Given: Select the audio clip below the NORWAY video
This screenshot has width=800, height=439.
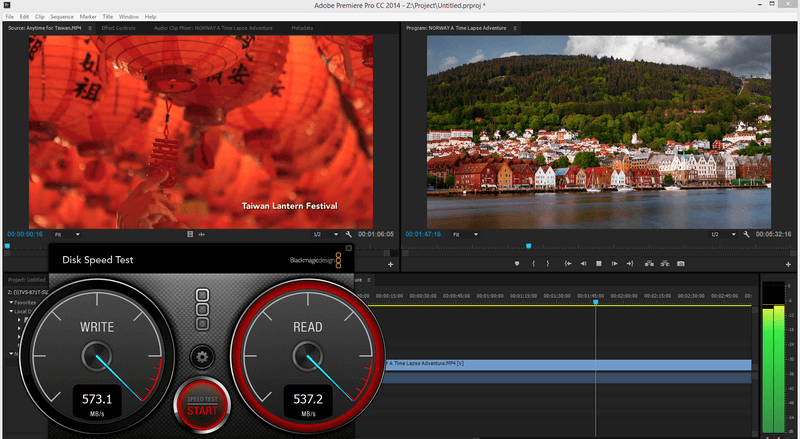Looking at the screenshot, I should tap(568, 378).
